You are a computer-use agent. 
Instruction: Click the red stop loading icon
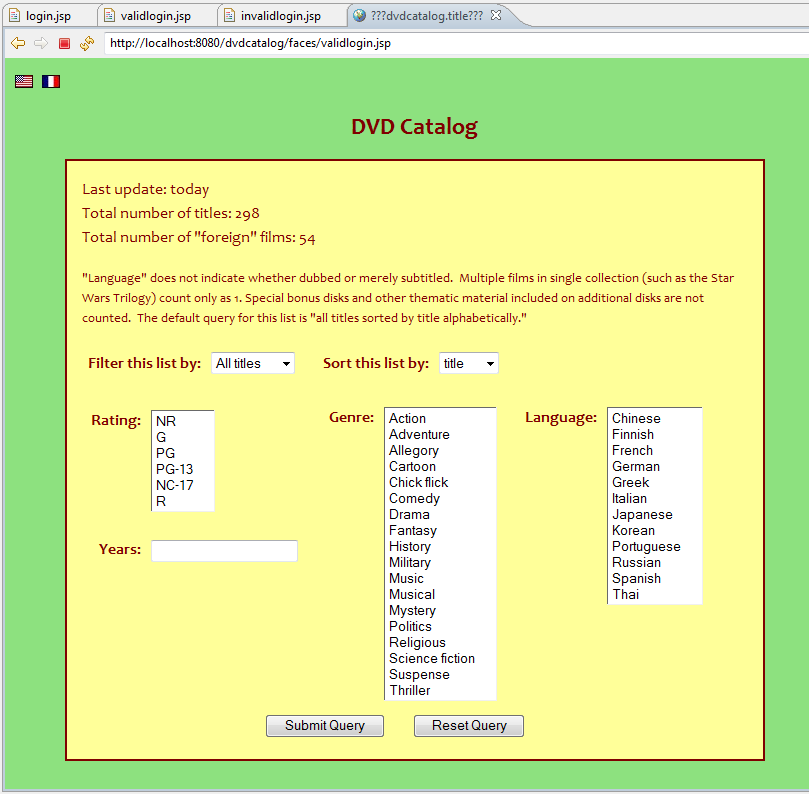(64, 43)
